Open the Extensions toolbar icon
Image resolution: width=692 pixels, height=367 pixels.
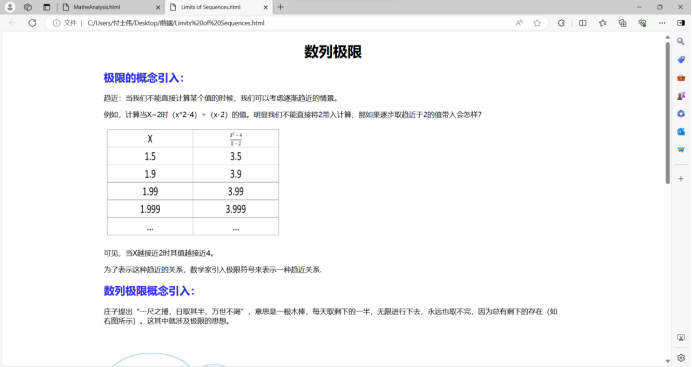561,23
